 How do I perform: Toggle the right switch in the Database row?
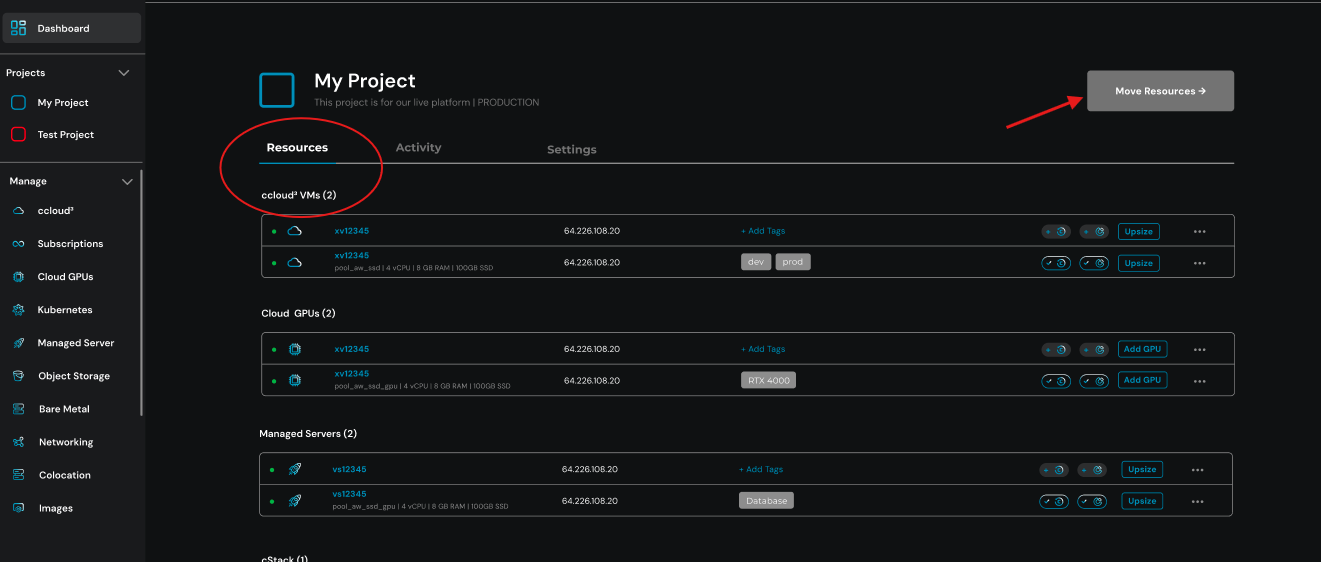1092,501
